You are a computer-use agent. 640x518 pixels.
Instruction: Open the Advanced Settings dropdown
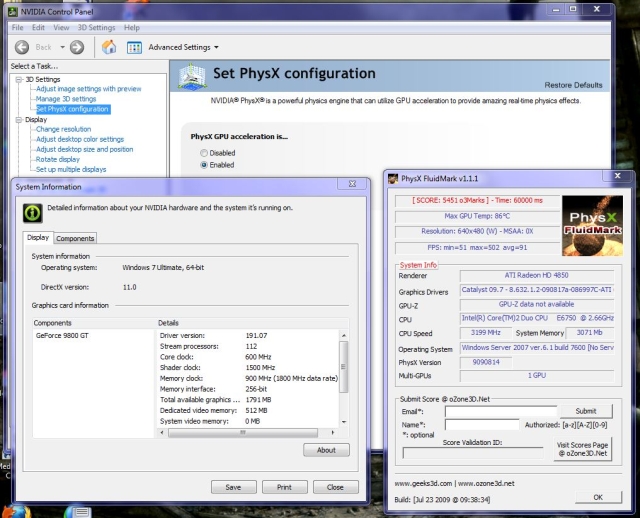183,47
